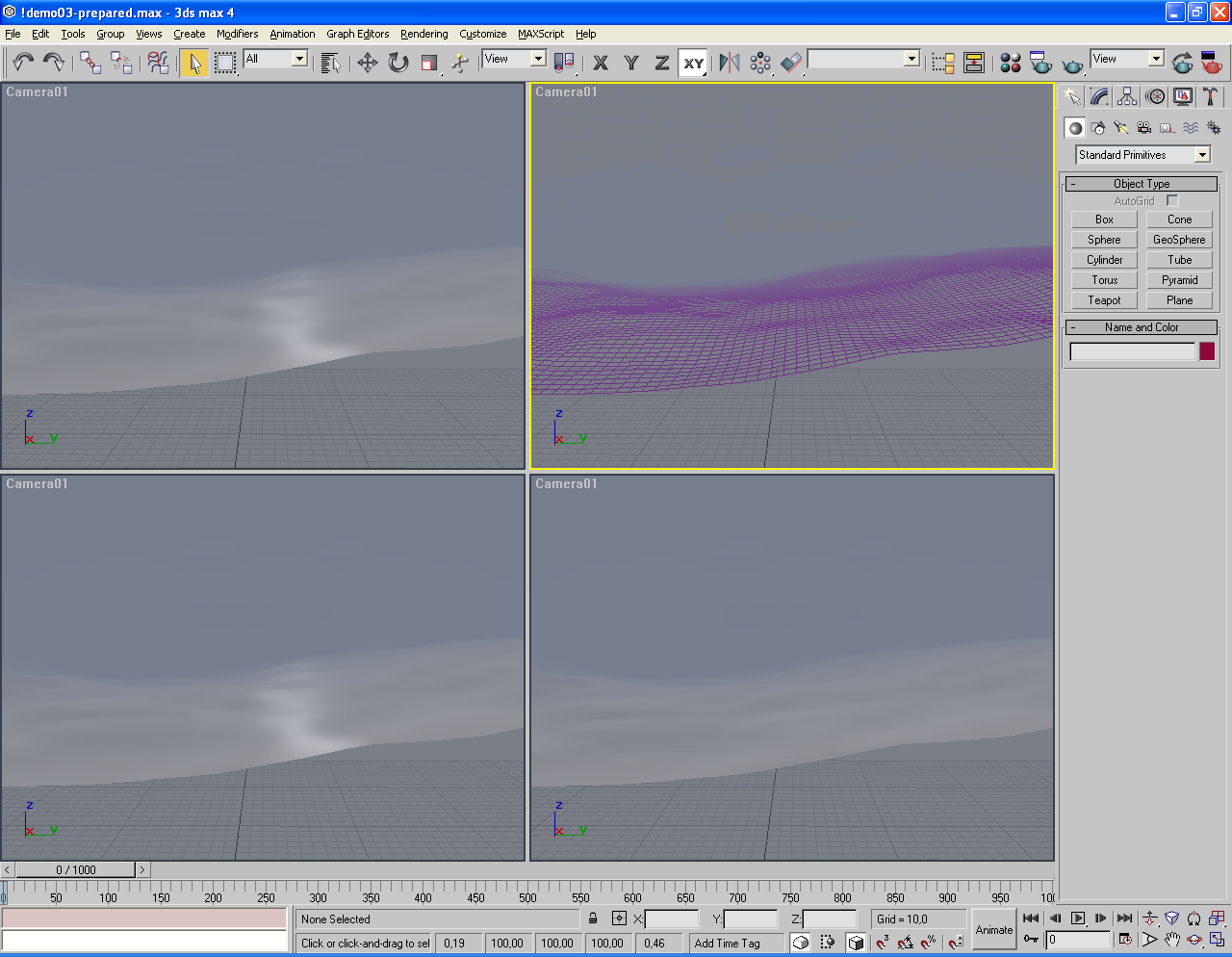Open the Utilities panel (hammer icon)

coord(1210,96)
